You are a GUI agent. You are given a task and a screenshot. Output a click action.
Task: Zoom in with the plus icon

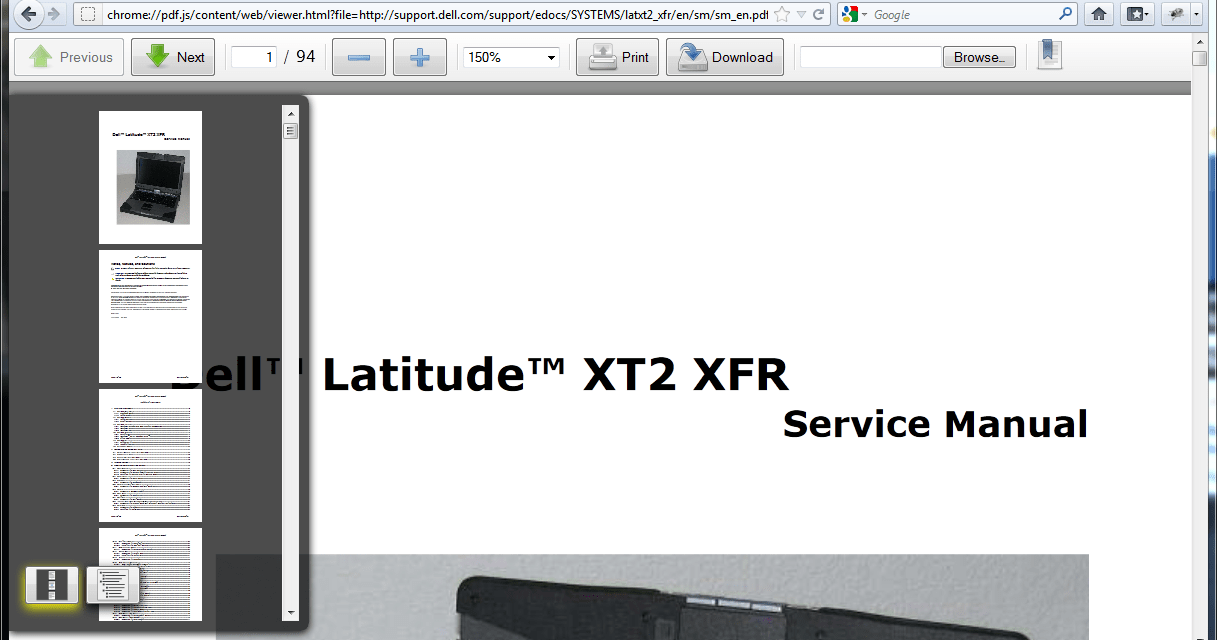point(419,56)
